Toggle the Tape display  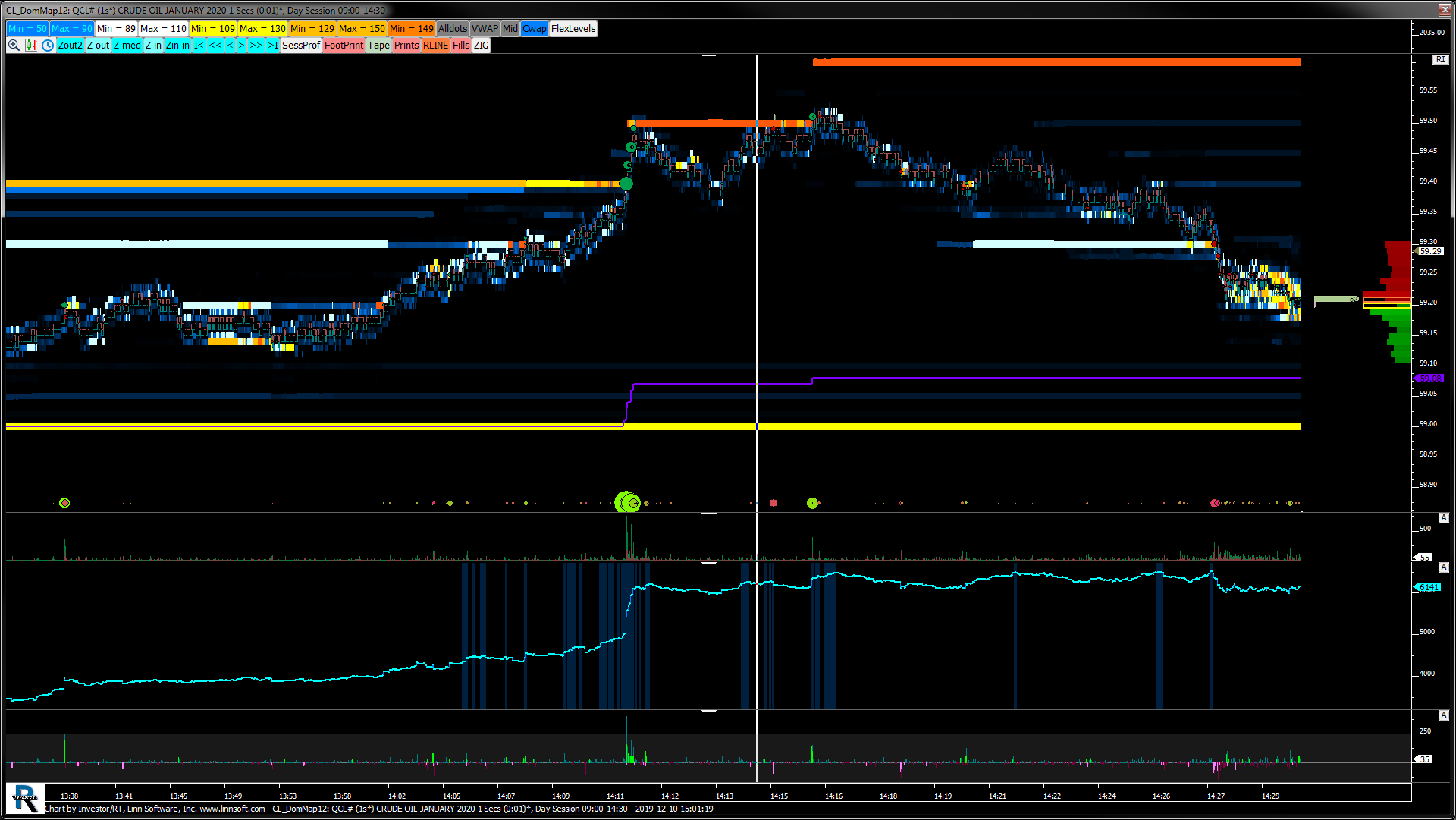(x=379, y=46)
